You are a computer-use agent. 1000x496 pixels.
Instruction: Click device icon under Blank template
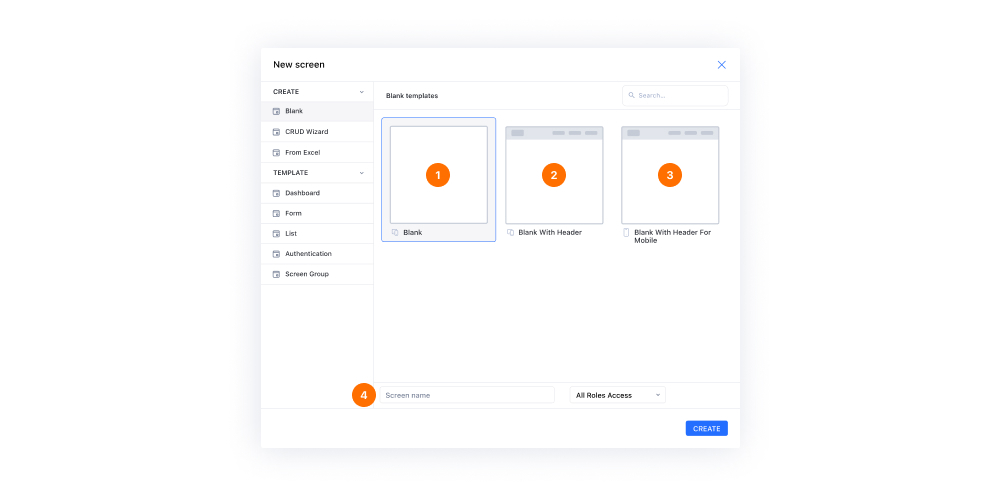click(x=395, y=233)
